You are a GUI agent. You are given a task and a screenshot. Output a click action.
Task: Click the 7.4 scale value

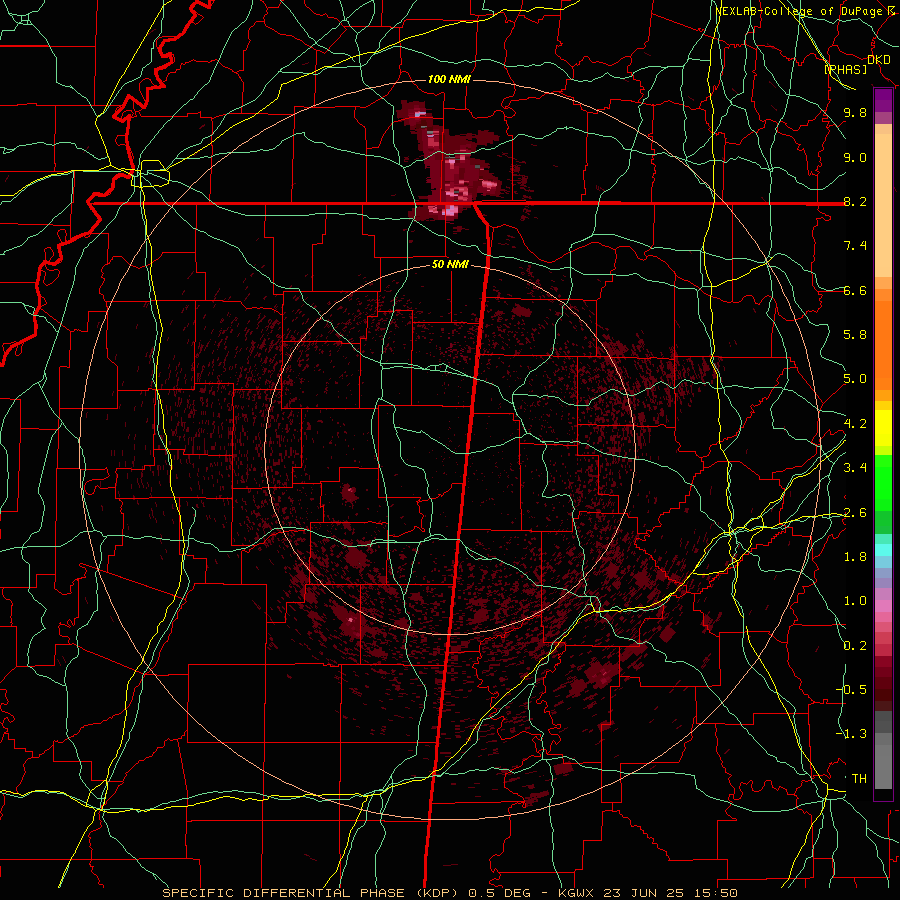[855, 246]
